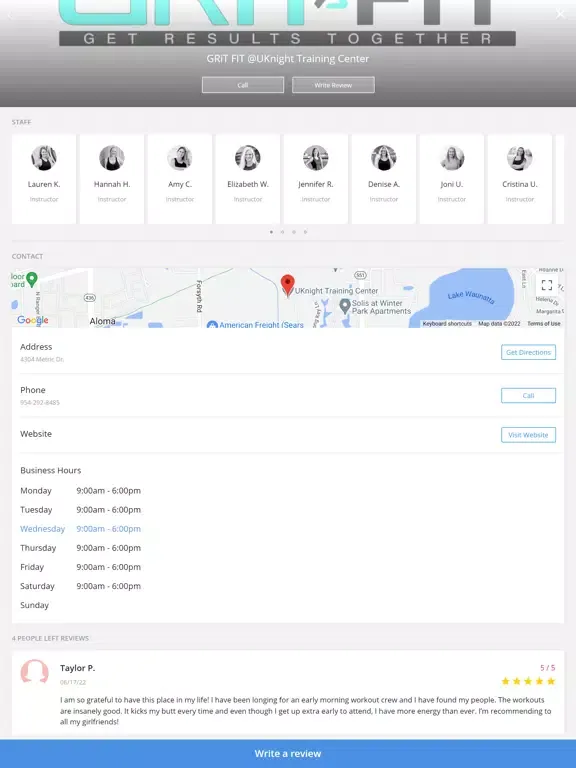Open Elizabeth W. staff photo
The image size is (576, 768).
(248, 158)
